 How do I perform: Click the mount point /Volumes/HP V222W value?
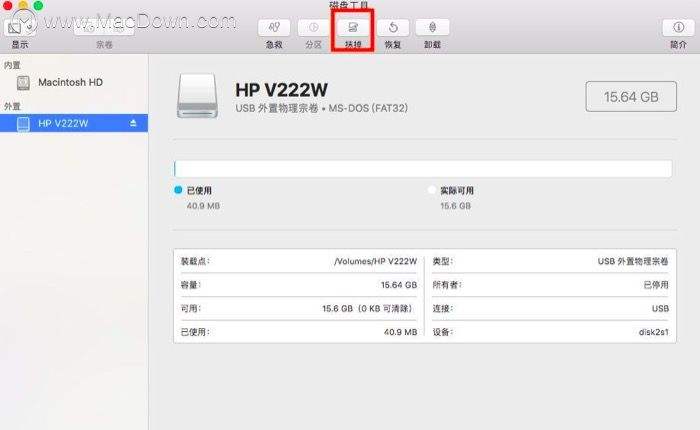point(375,261)
